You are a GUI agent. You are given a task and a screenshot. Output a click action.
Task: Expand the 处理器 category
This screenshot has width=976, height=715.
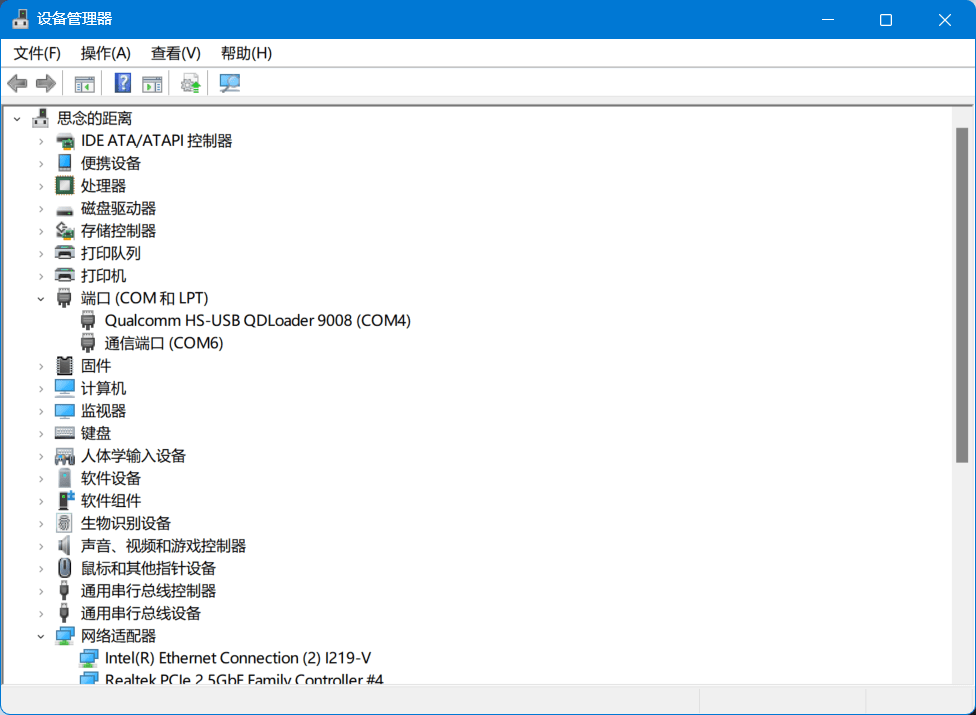click(41, 186)
